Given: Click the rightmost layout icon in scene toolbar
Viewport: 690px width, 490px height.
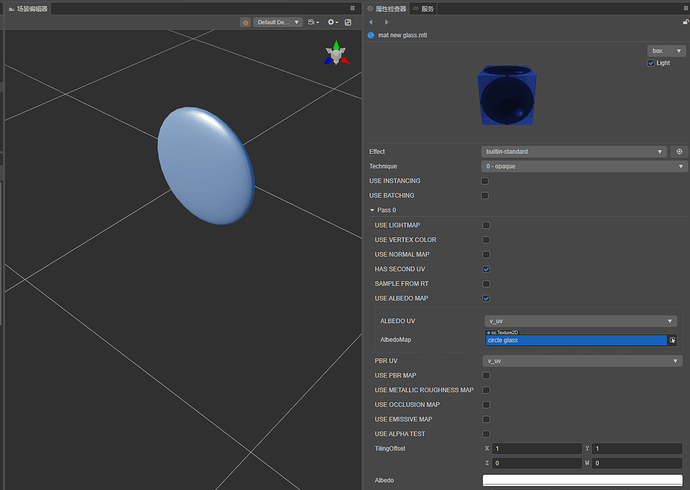Looking at the screenshot, I should [348, 22].
